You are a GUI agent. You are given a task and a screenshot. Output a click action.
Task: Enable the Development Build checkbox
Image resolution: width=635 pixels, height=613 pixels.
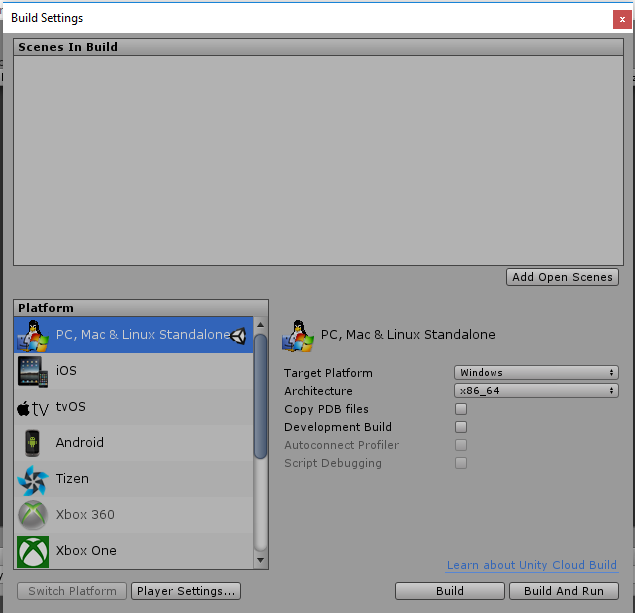pos(461,427)
